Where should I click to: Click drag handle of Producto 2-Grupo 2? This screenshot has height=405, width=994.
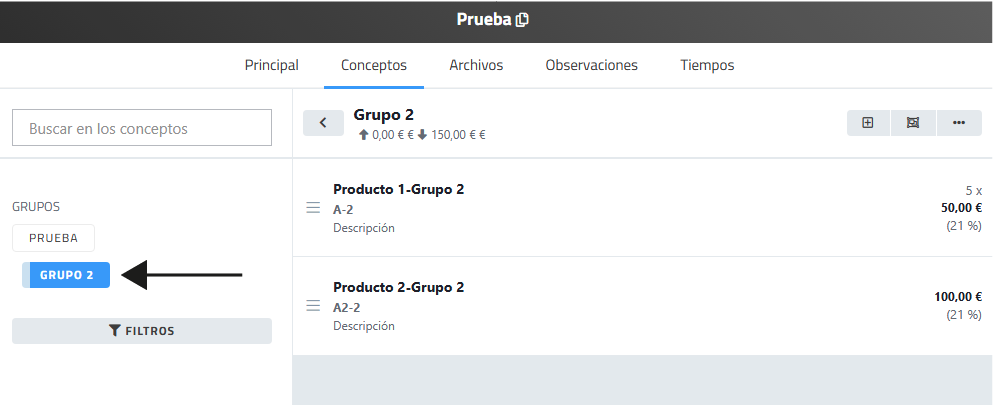tap(313, 306)
